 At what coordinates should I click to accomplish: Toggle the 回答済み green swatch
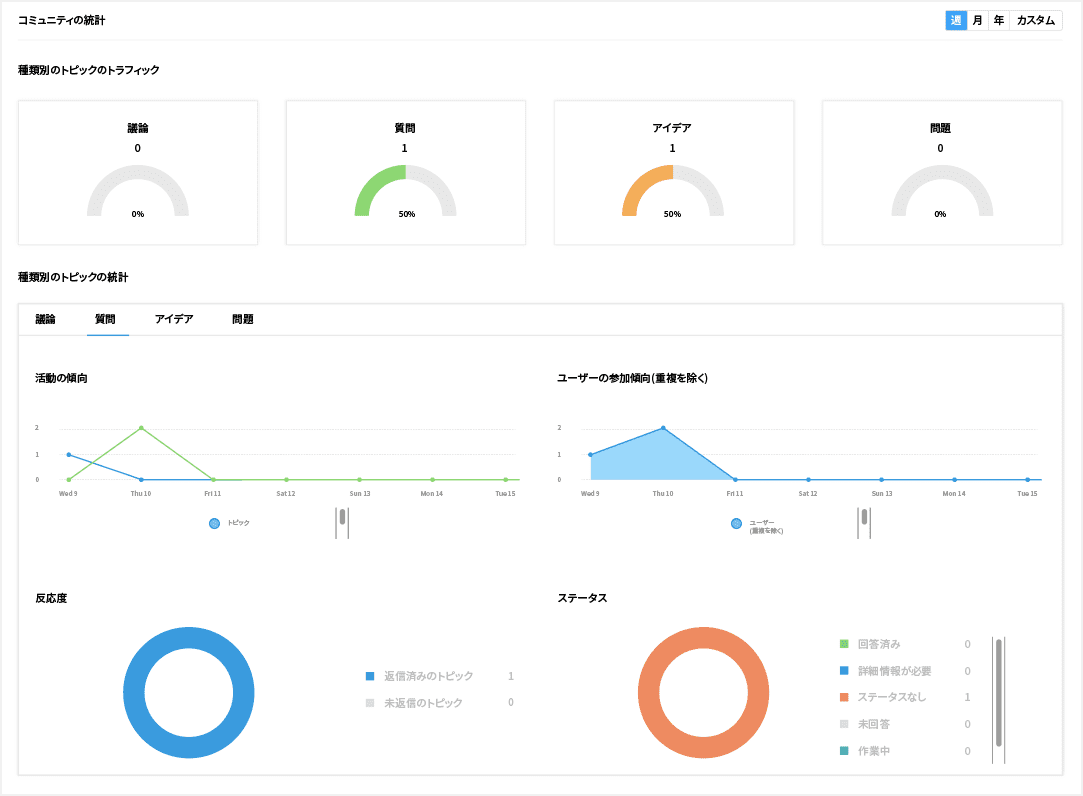click(x=844, y=644)
